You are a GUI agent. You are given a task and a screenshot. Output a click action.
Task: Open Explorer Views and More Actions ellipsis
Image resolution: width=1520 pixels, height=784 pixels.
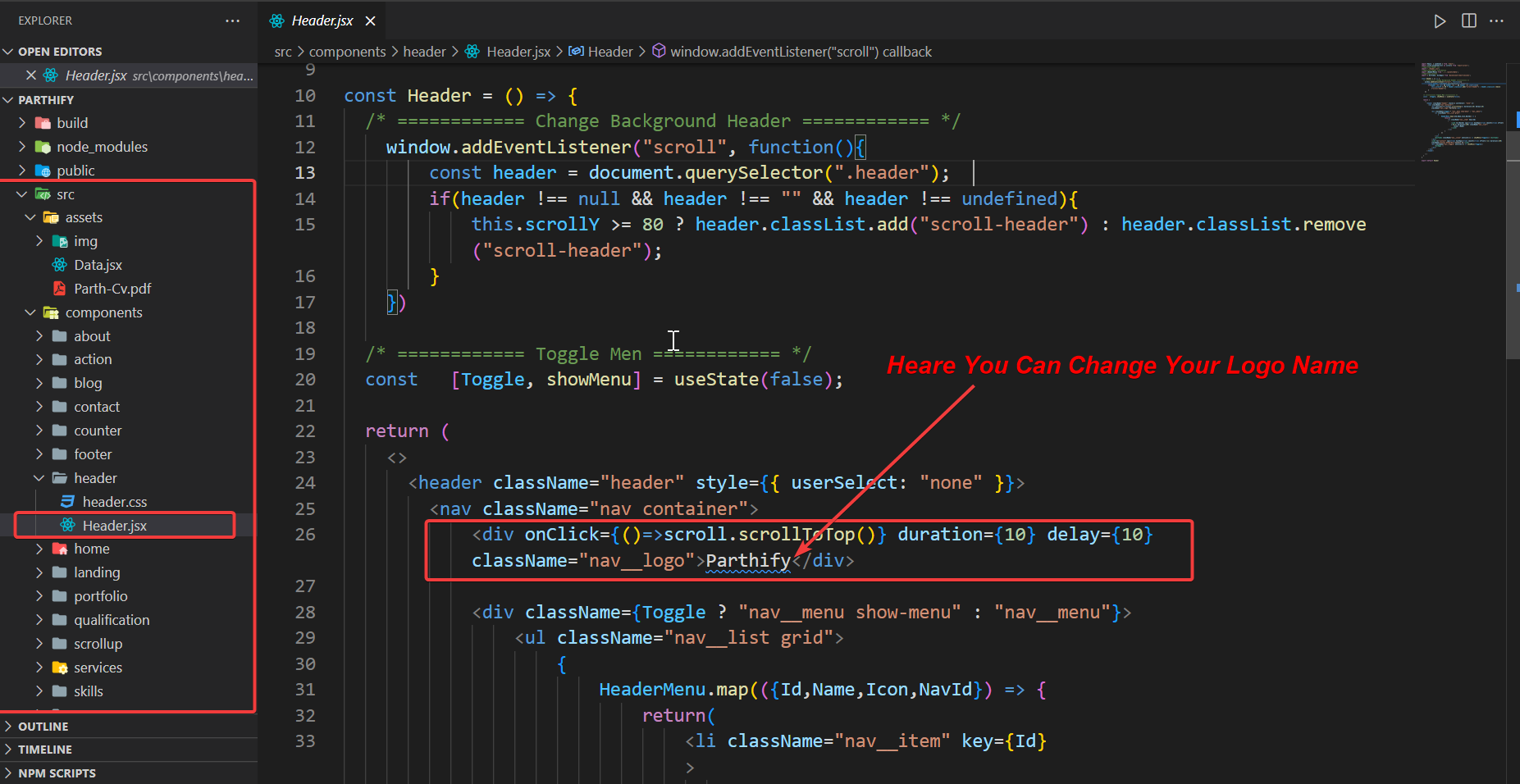[232, 21]
